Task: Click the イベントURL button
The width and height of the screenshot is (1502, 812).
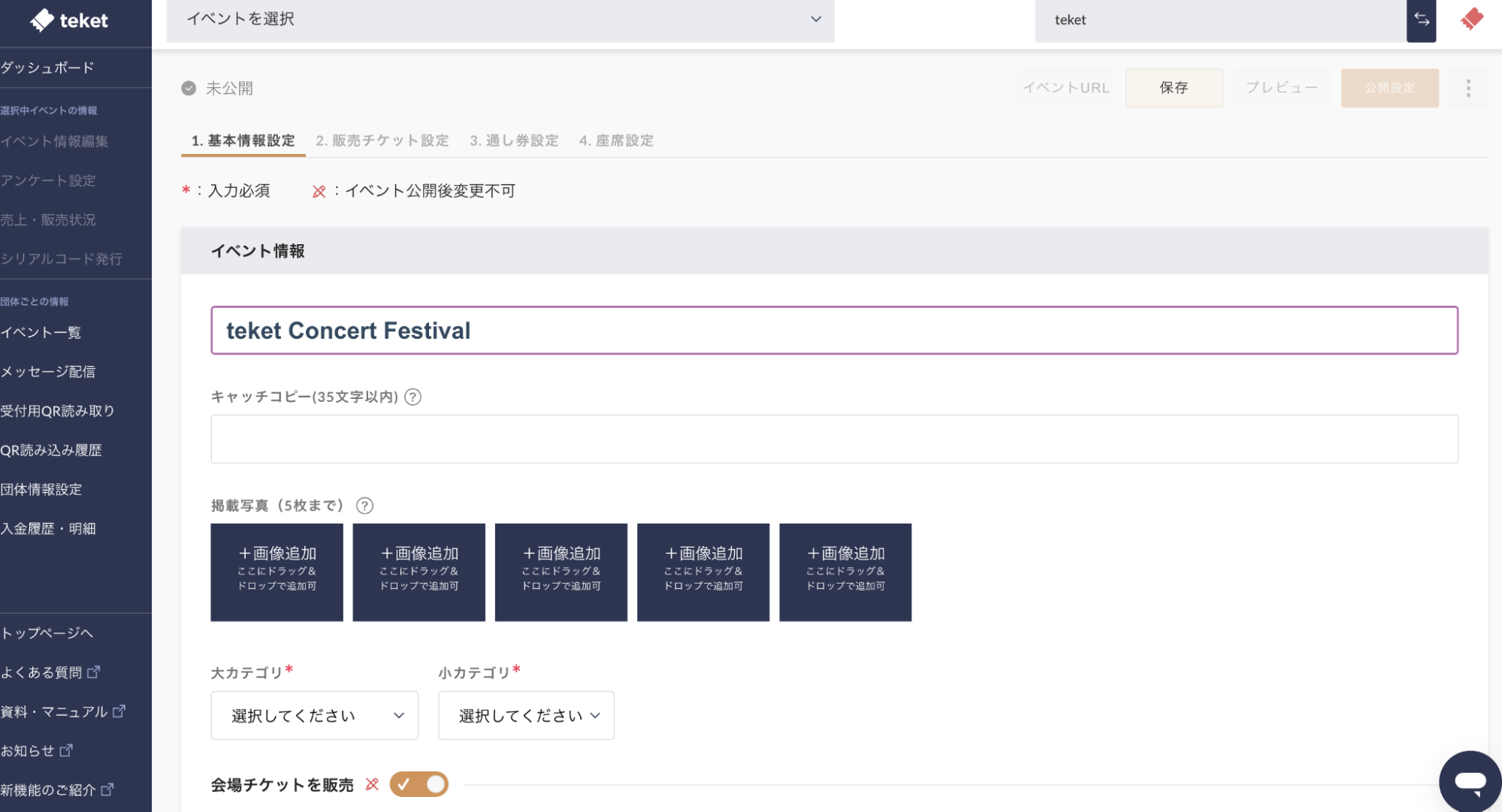Action: [x=1066, y=88]
